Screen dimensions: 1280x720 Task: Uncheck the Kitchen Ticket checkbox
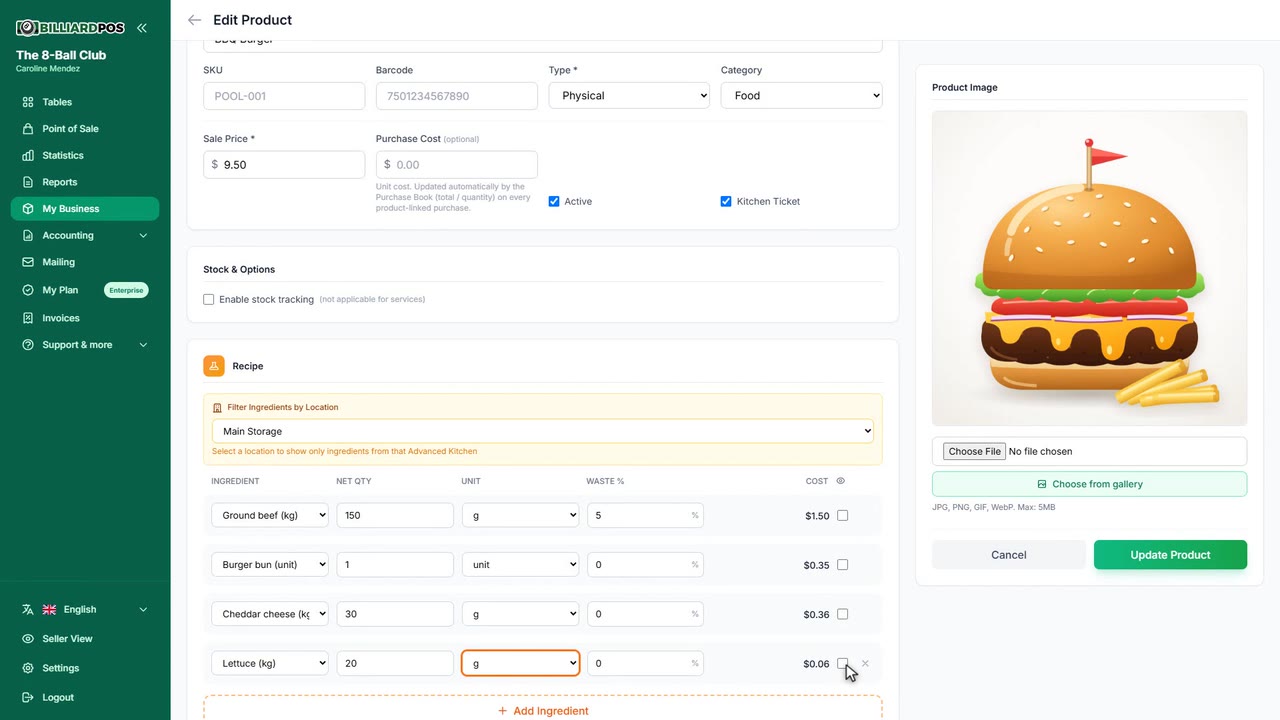point(726,201)
